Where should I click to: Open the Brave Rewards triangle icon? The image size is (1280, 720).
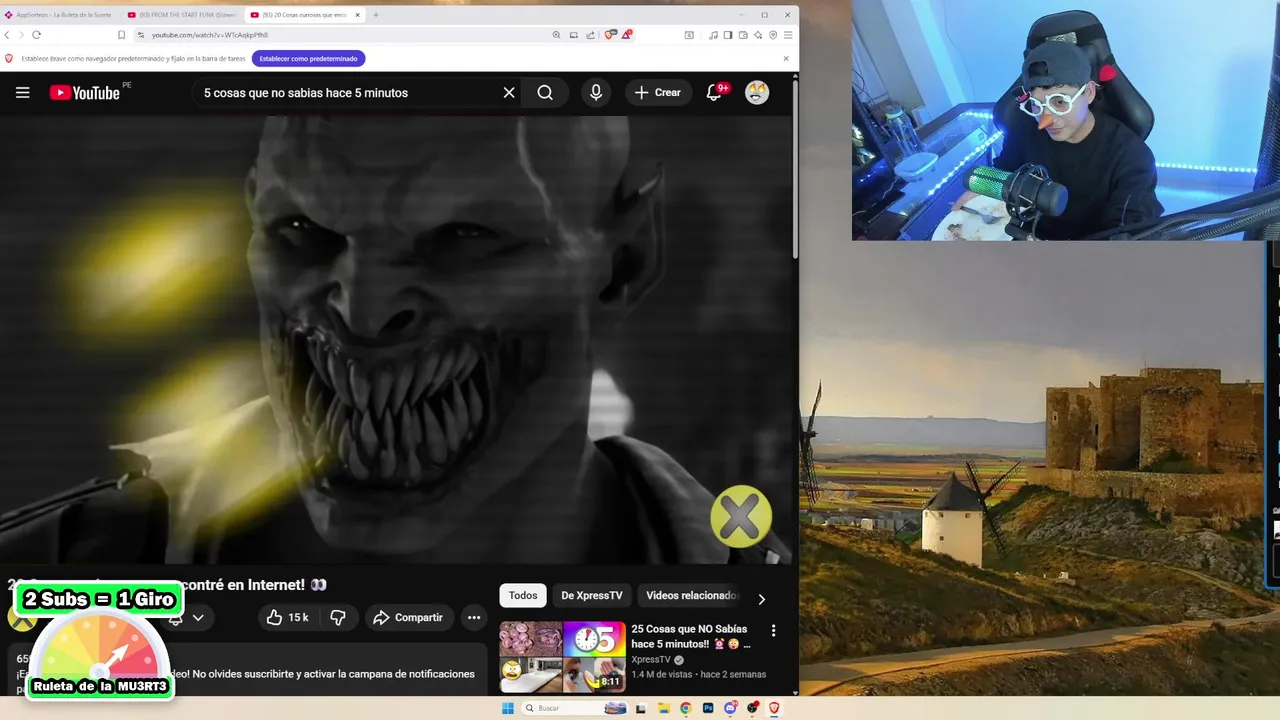point(627,35)
